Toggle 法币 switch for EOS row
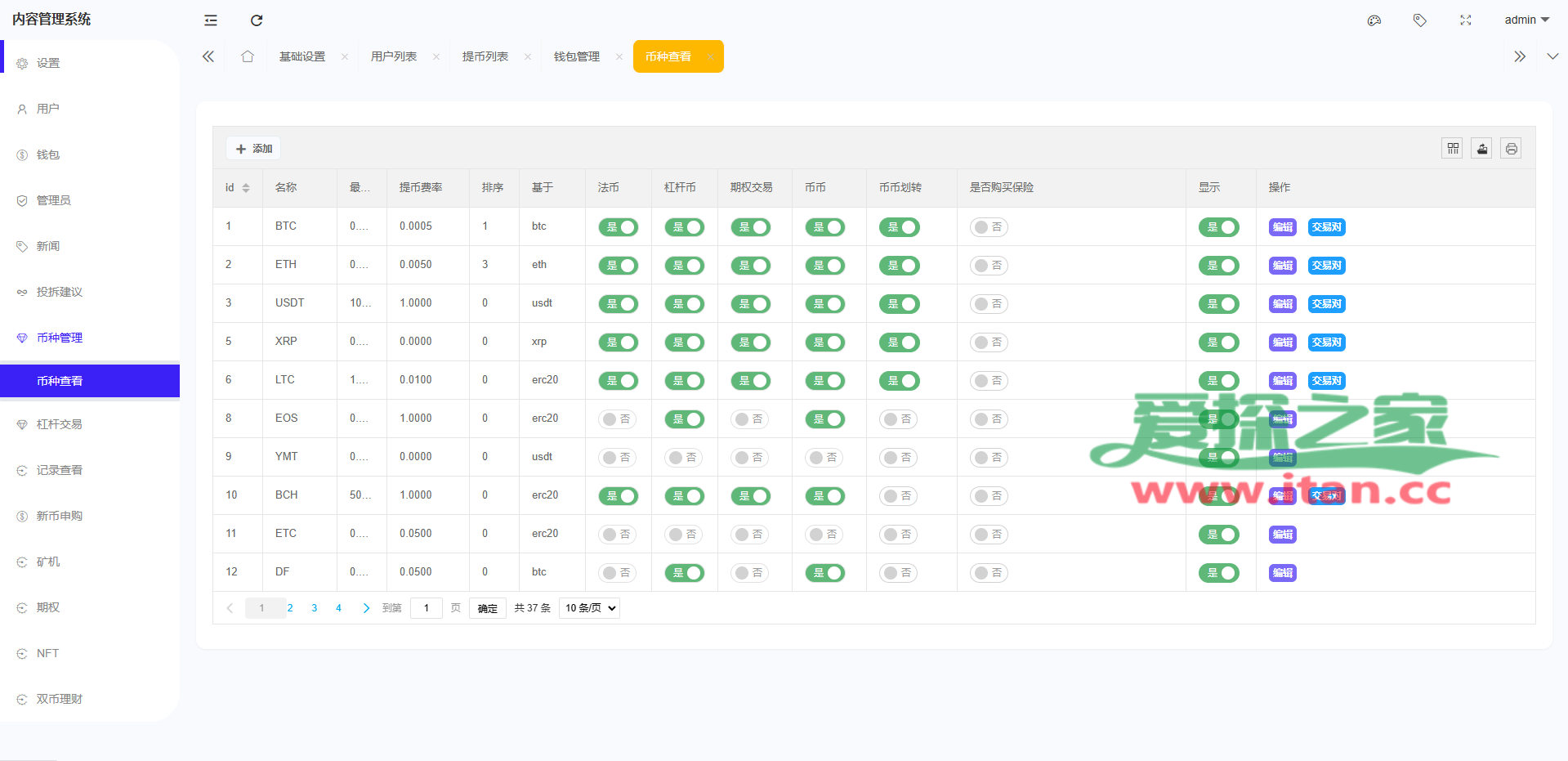 click(618, 419)
